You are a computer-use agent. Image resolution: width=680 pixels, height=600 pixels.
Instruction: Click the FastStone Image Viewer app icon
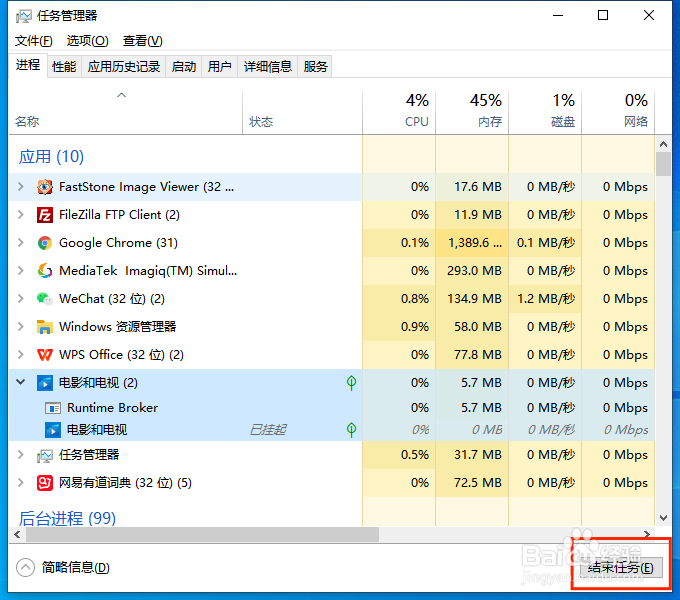pos(45,187)
